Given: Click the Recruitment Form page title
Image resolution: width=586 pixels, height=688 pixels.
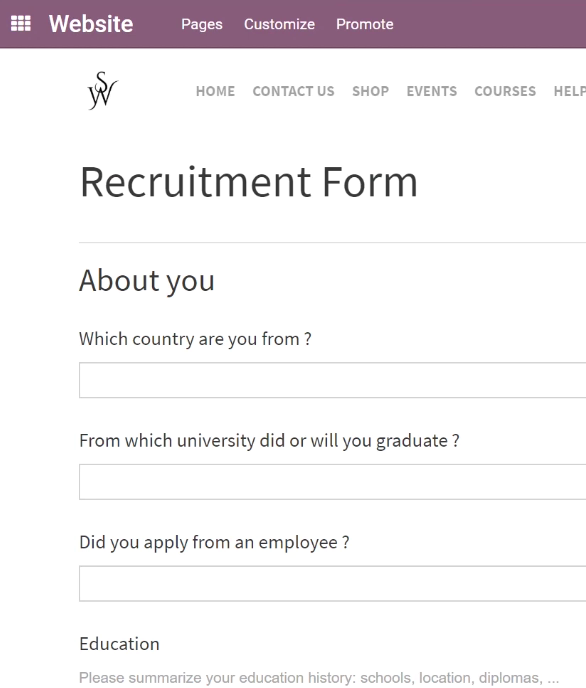Looking at the screenshot, I should (x=249, y=182).
